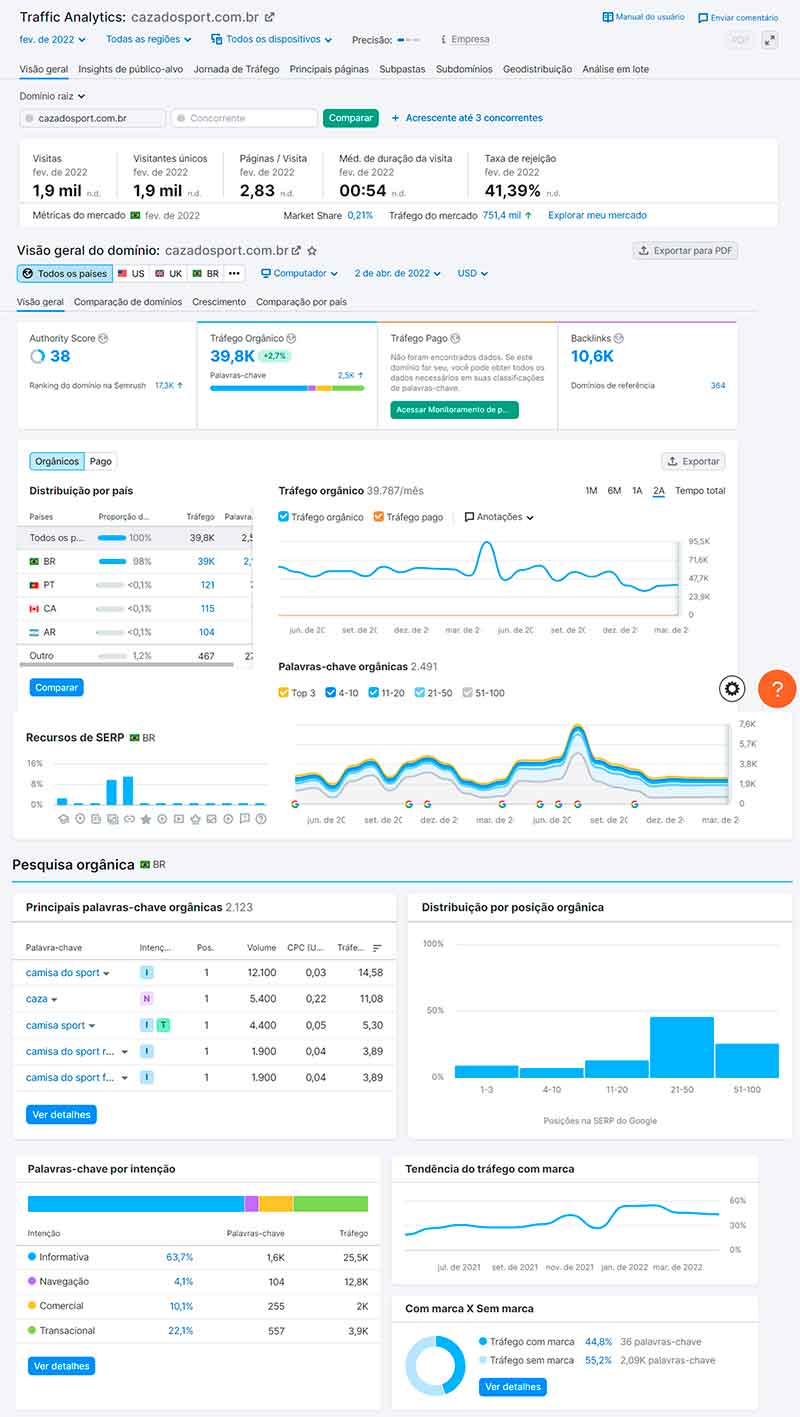
Task: Switch to Comparação de domínios tab
Action: coord(128,302)
